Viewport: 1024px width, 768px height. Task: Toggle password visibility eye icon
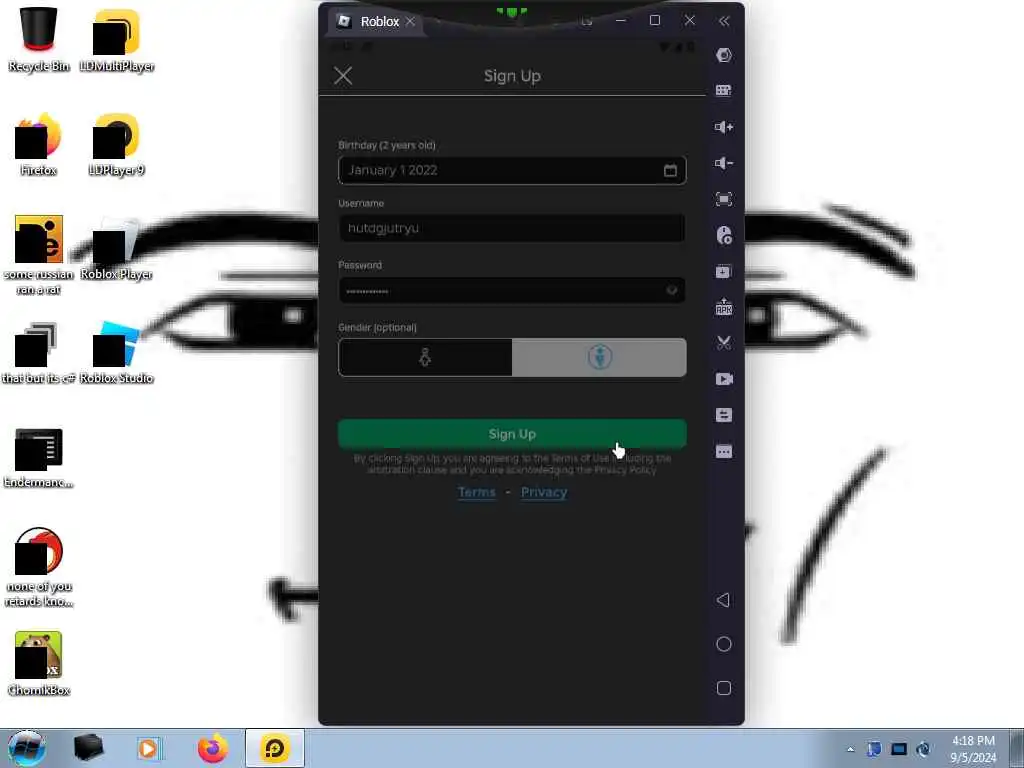671,290
